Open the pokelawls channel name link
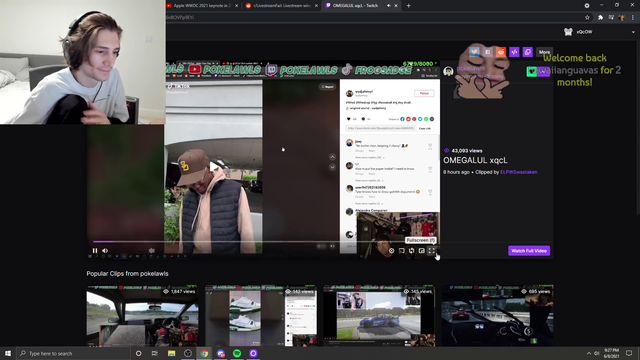640x360 pixels. [471, 68]
